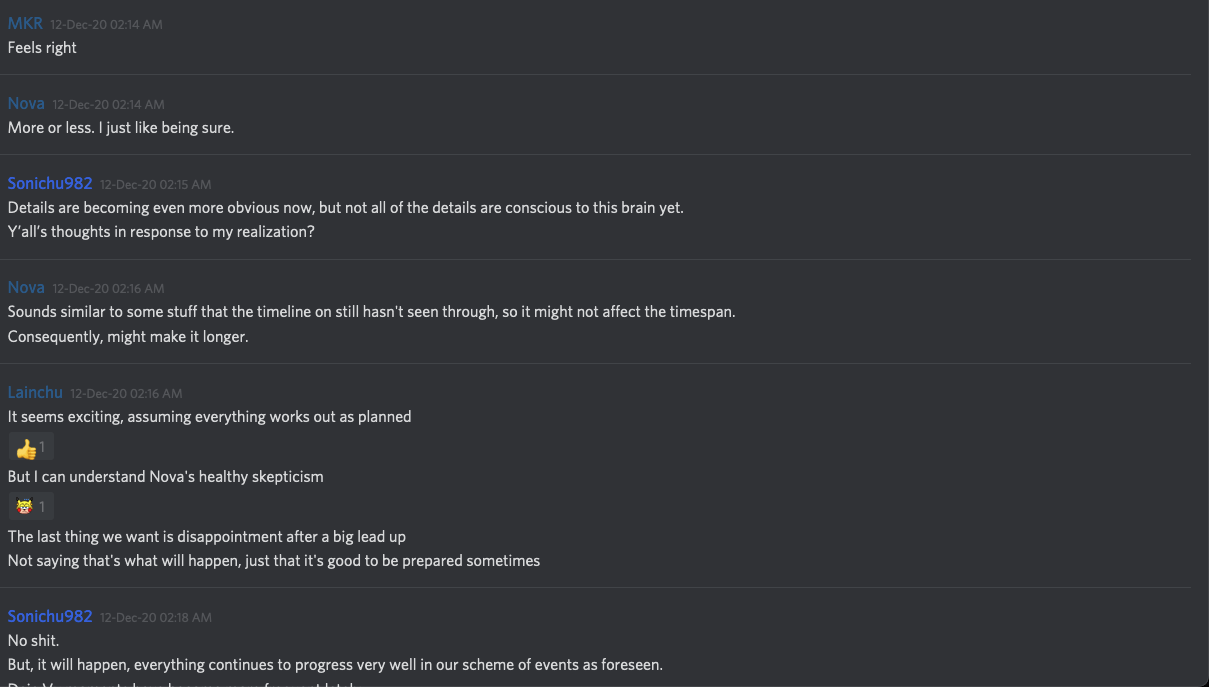Click Sonichu982's name on the 02:15 AM message

[50, 183]
